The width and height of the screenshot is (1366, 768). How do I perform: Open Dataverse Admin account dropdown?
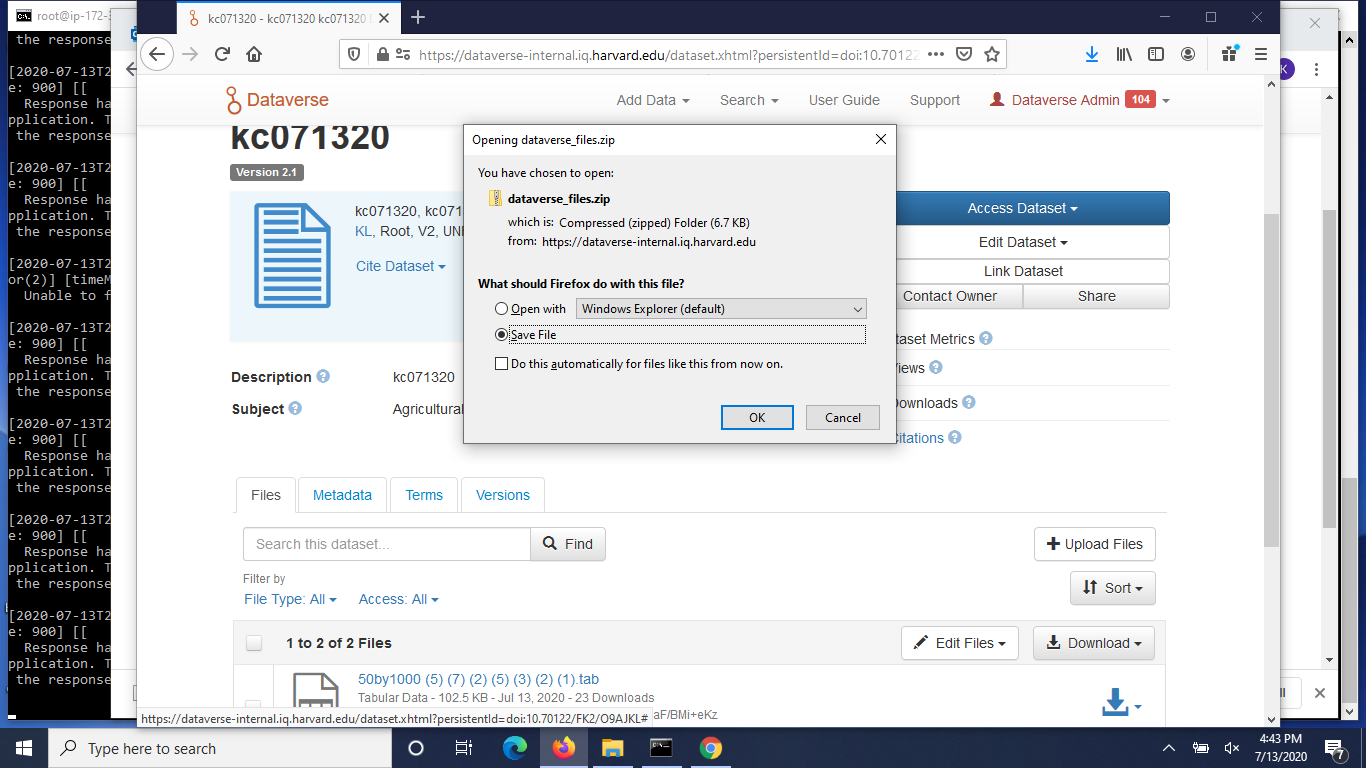tap(1080, 100)
